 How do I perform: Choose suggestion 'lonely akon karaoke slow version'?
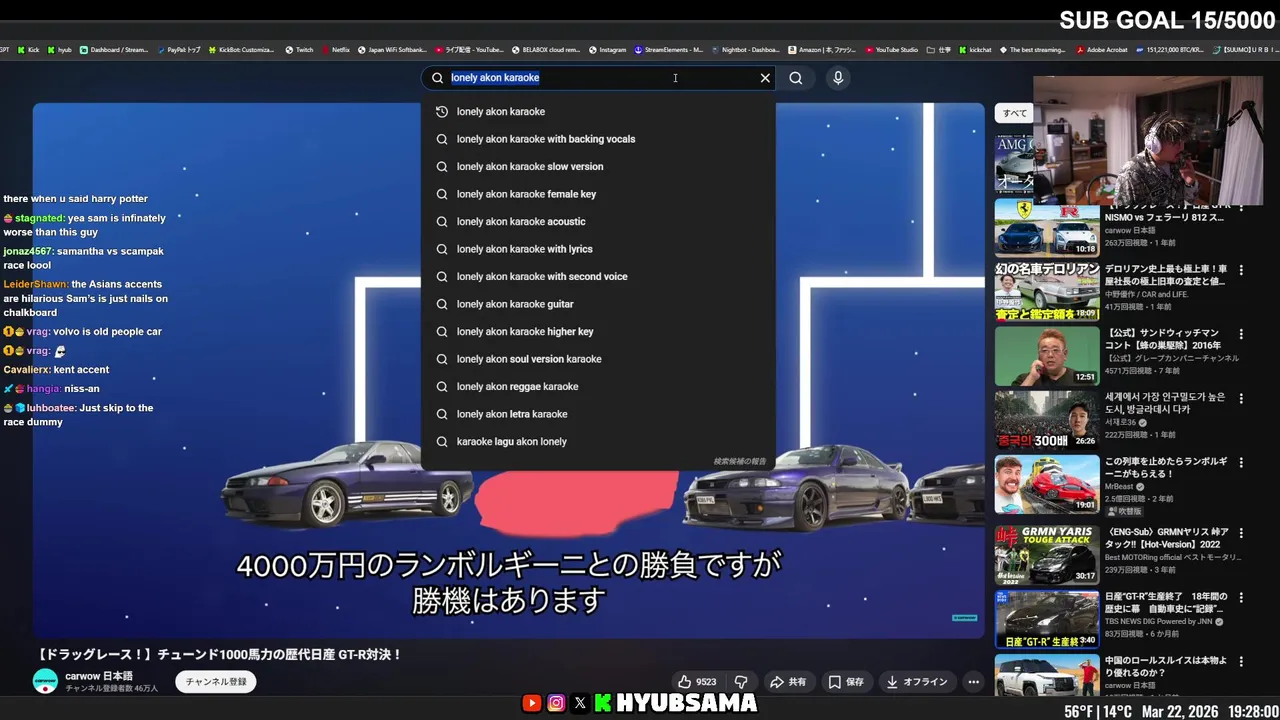pos(598,166)
